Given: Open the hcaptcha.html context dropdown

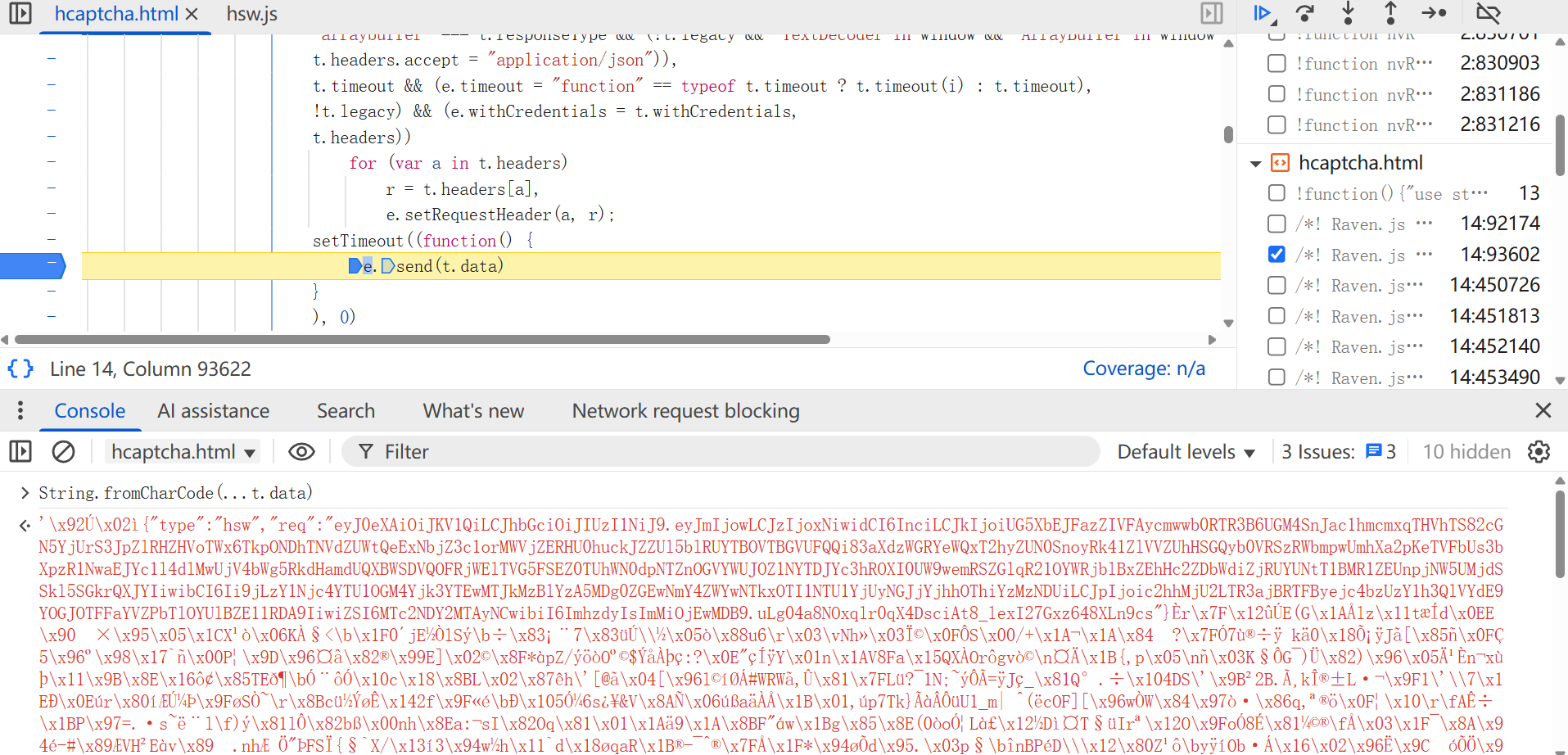Looking at the screenshot, I should click(x=183, y=452).
